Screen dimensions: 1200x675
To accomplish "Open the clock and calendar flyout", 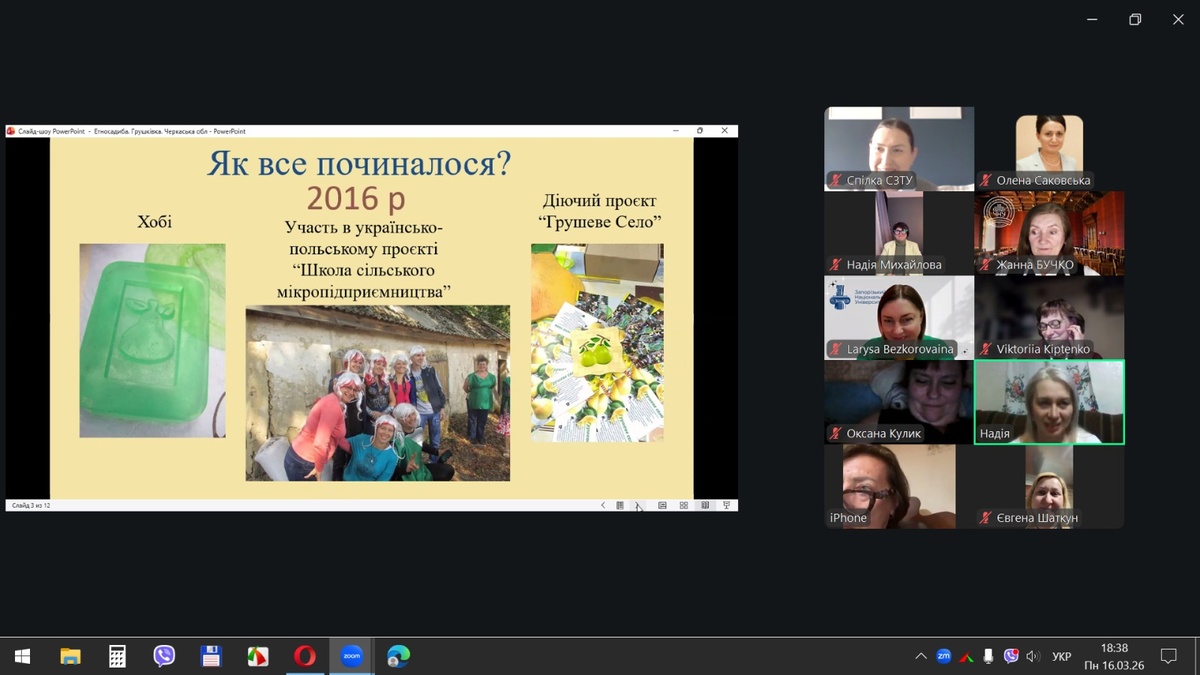I will click(x=1114, y=656).
